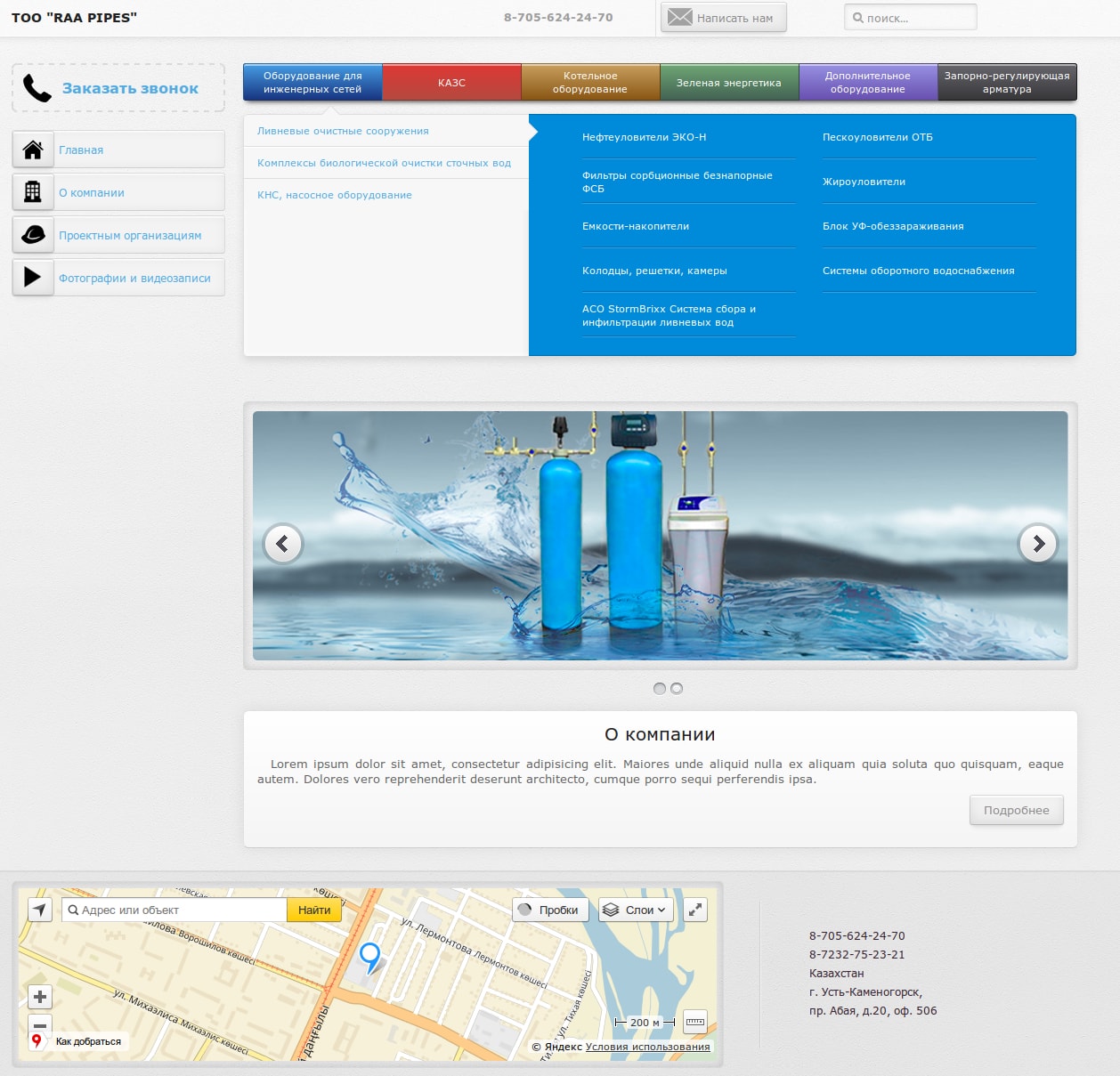Viewport: 1120px width, 1076px height.
Task: Click the building icon for О компании
Action: [x=33, y=192]
